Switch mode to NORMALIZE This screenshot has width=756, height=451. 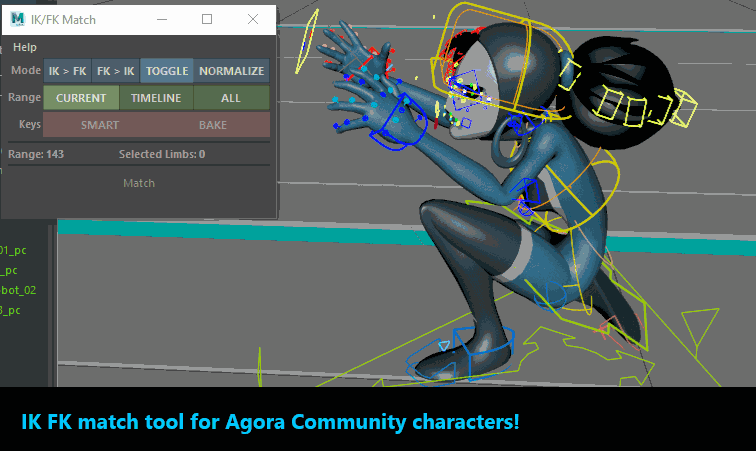click(x=231, y=71)
